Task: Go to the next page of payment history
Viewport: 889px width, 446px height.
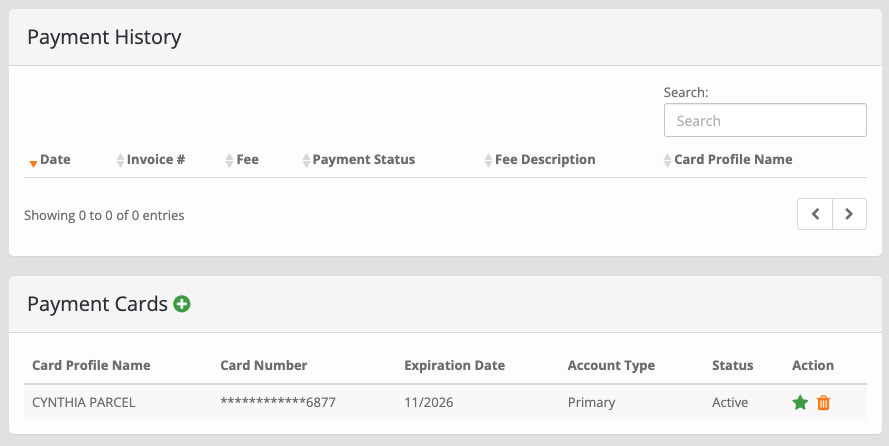Action: tap(849, 214)
